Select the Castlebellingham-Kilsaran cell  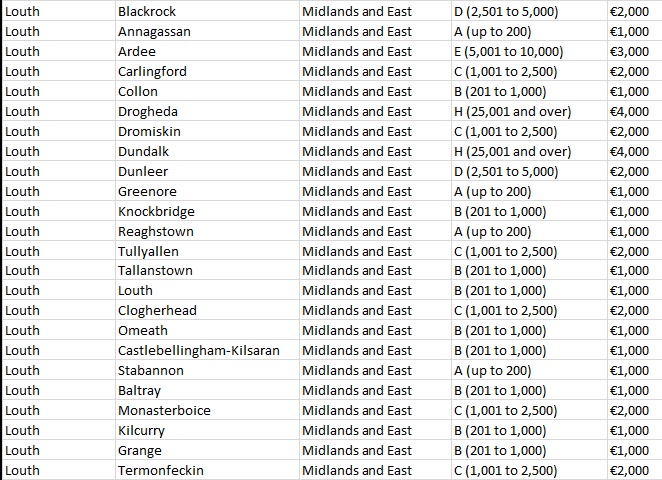pyautogui.click(x=207, y=350)
